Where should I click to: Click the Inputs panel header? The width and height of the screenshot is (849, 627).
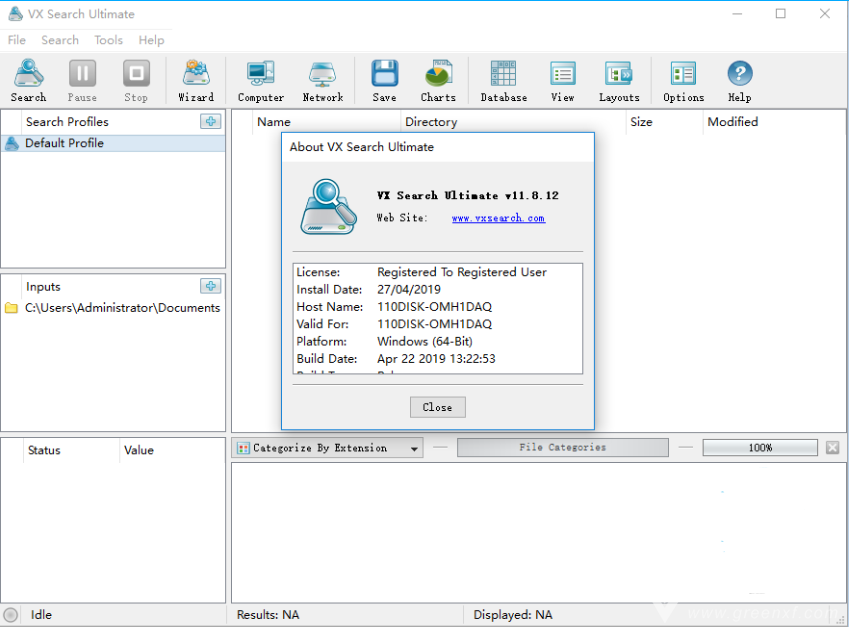(43, 286)
